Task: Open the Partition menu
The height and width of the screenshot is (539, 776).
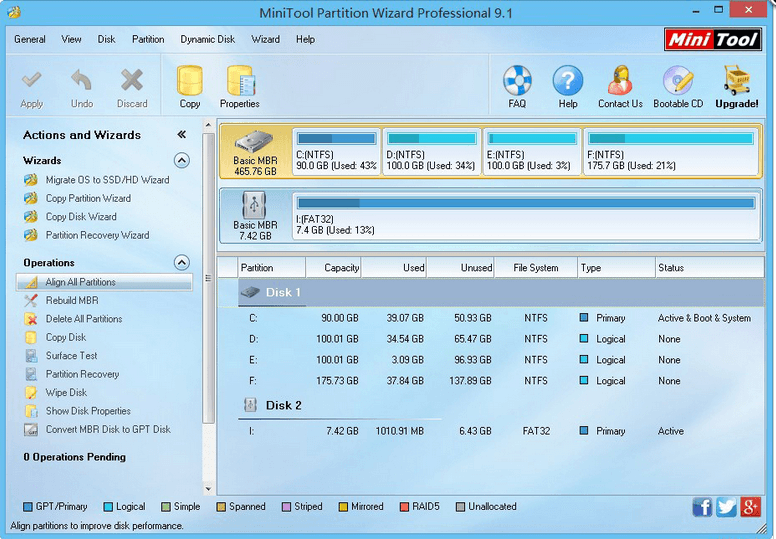Action: [148, 40]
